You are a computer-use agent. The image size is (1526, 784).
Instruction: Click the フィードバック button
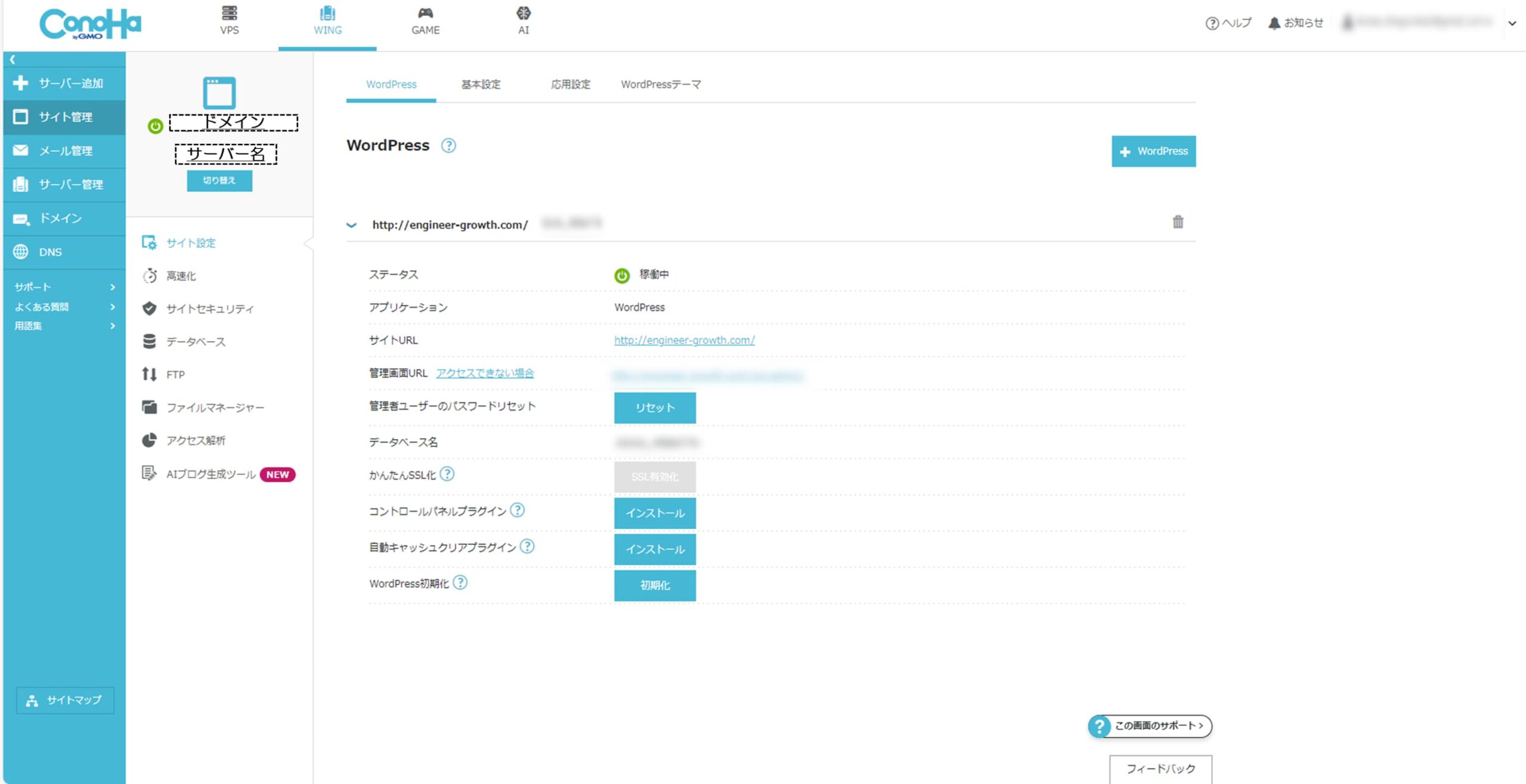[x=1161, y=769]
